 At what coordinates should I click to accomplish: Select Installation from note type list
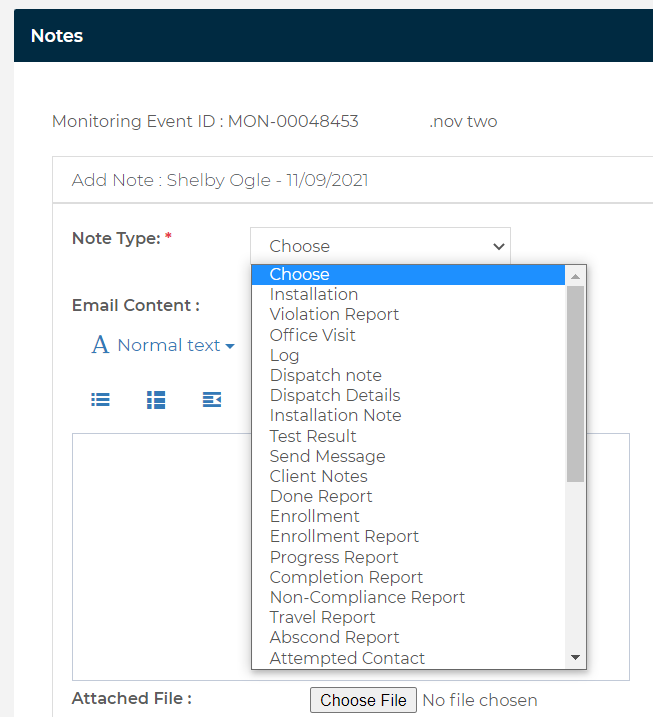[x=408, y=294]
